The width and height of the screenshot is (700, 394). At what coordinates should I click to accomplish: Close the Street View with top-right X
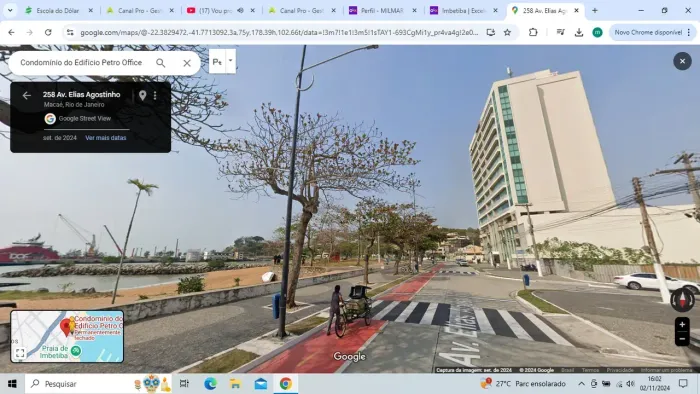pos(682,61)
